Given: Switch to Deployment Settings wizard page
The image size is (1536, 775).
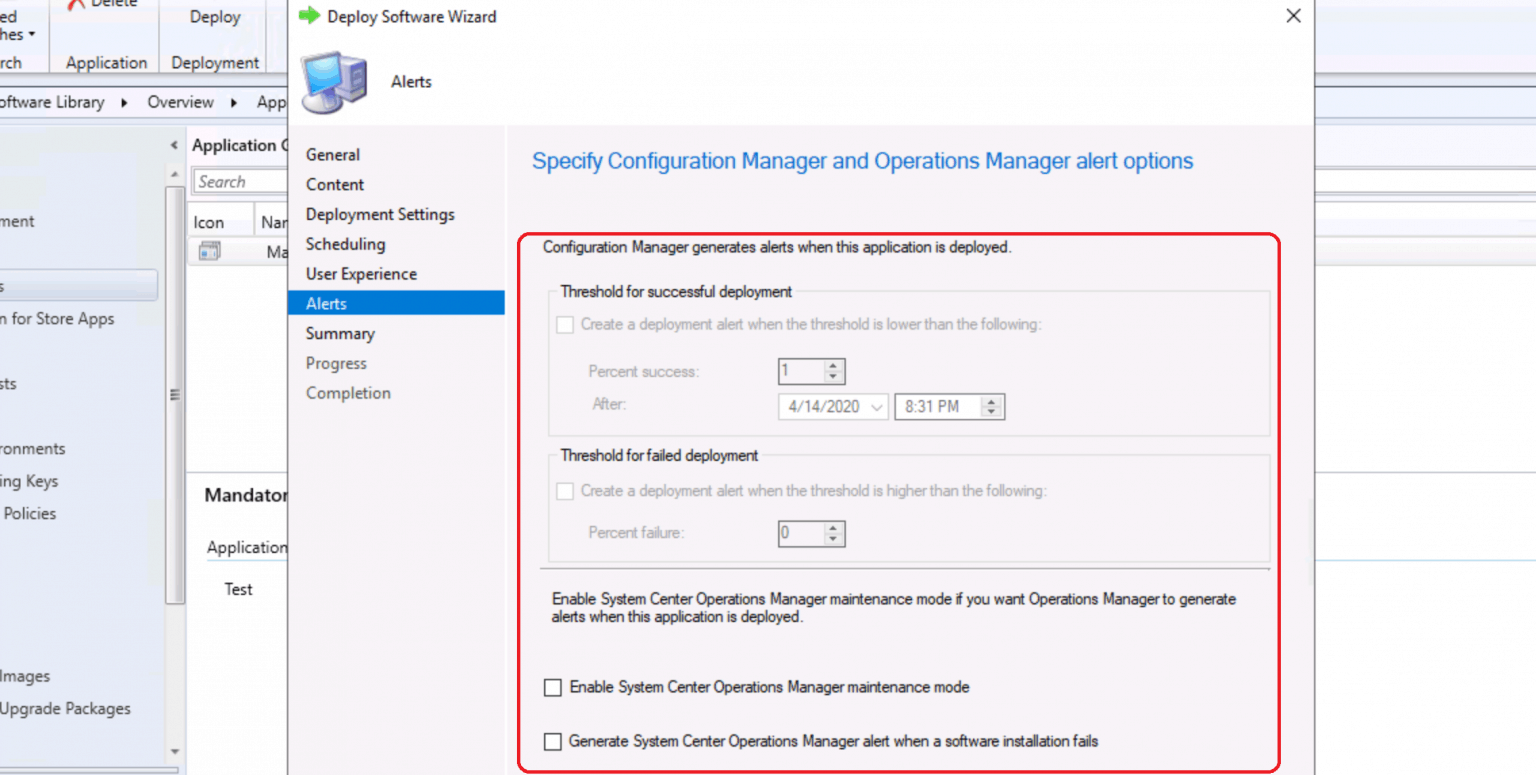Looking at the screenshot, I should pyautogui.click(x=380, y=214).
